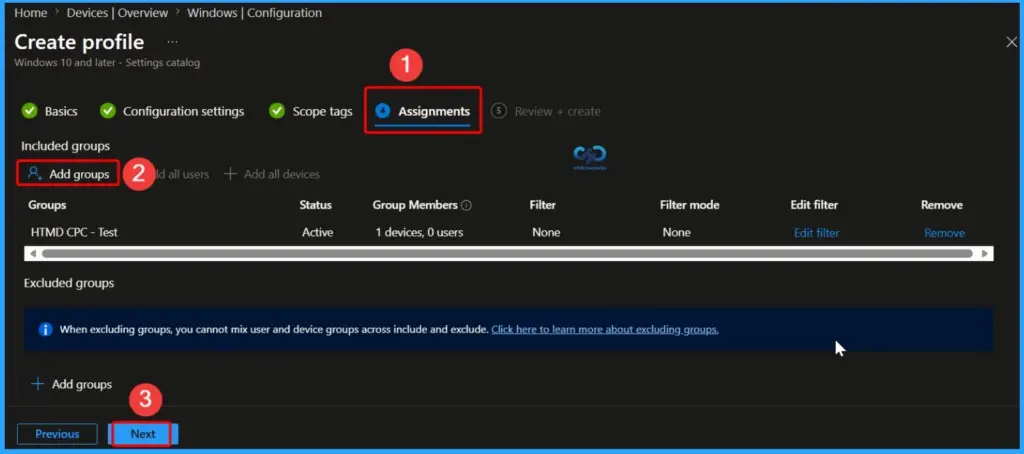Open learn more about excluding groups link
This screenshot has width=1024, height=454.
pos(605,330)
